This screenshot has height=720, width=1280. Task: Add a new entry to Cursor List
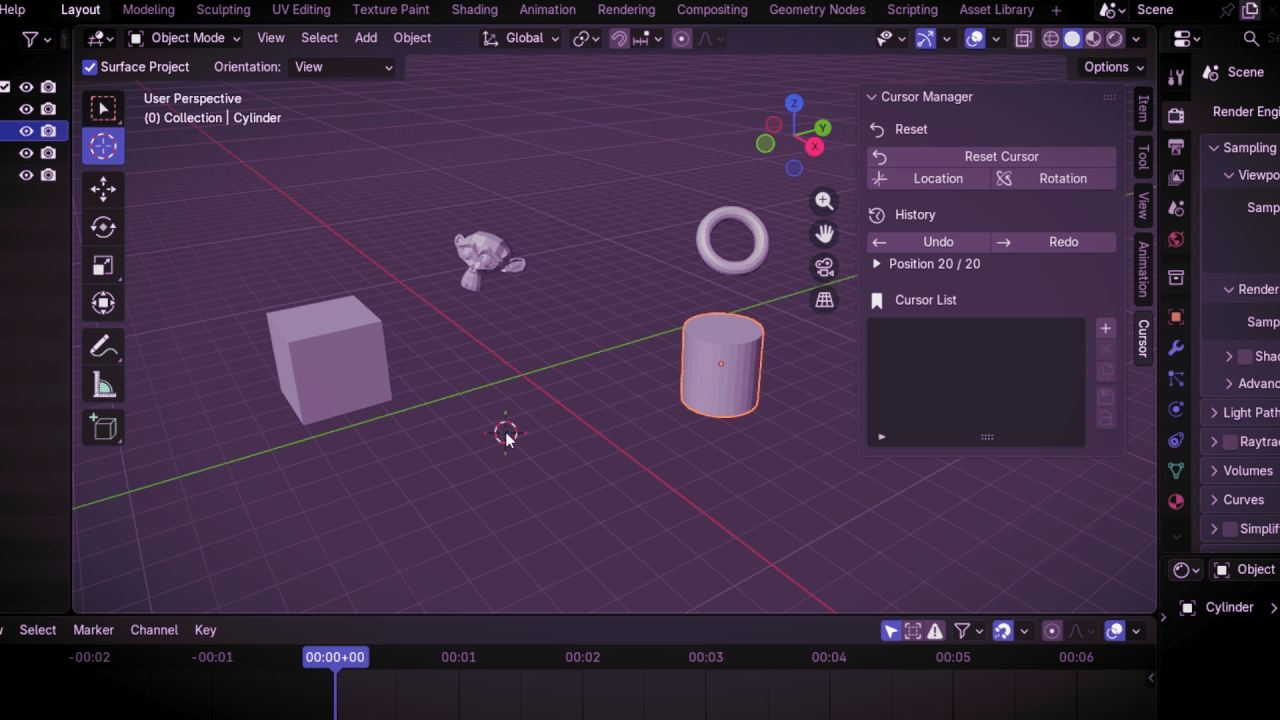(1105, 328)
